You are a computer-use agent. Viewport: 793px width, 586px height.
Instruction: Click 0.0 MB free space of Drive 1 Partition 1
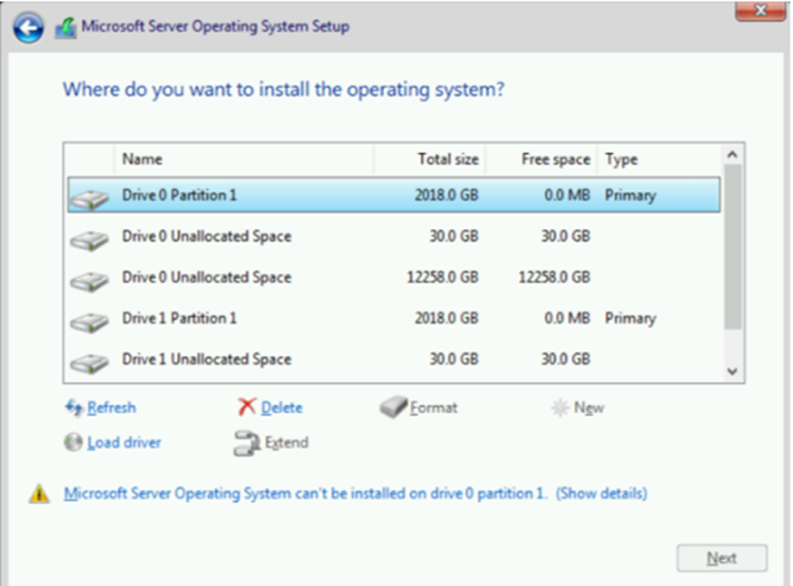coord(567,318)
